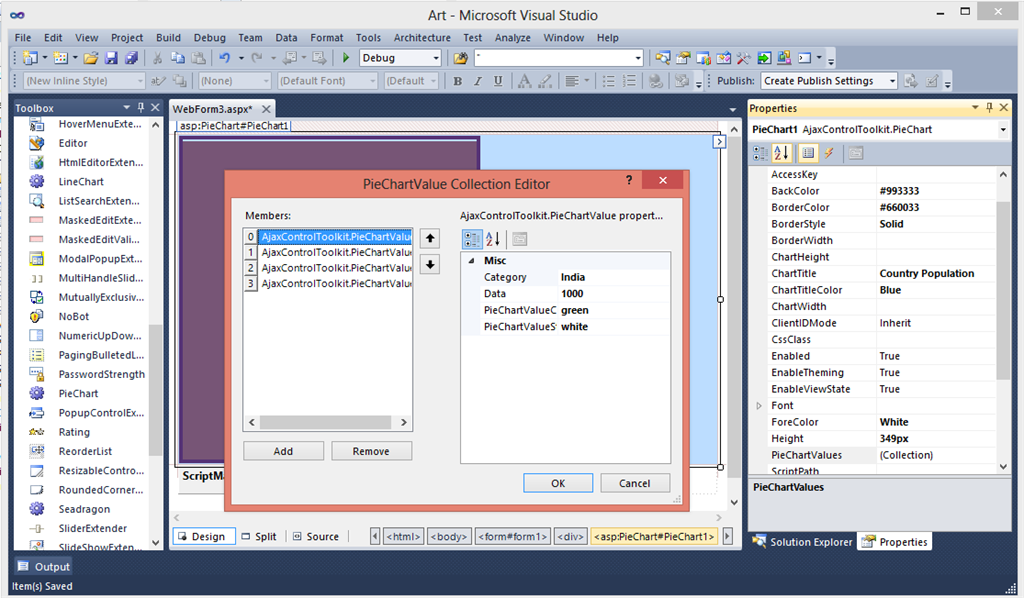Viewport: 1024px width, 598px height.
Task: Toggle underline formatting
Action: (x=498, y=81)
